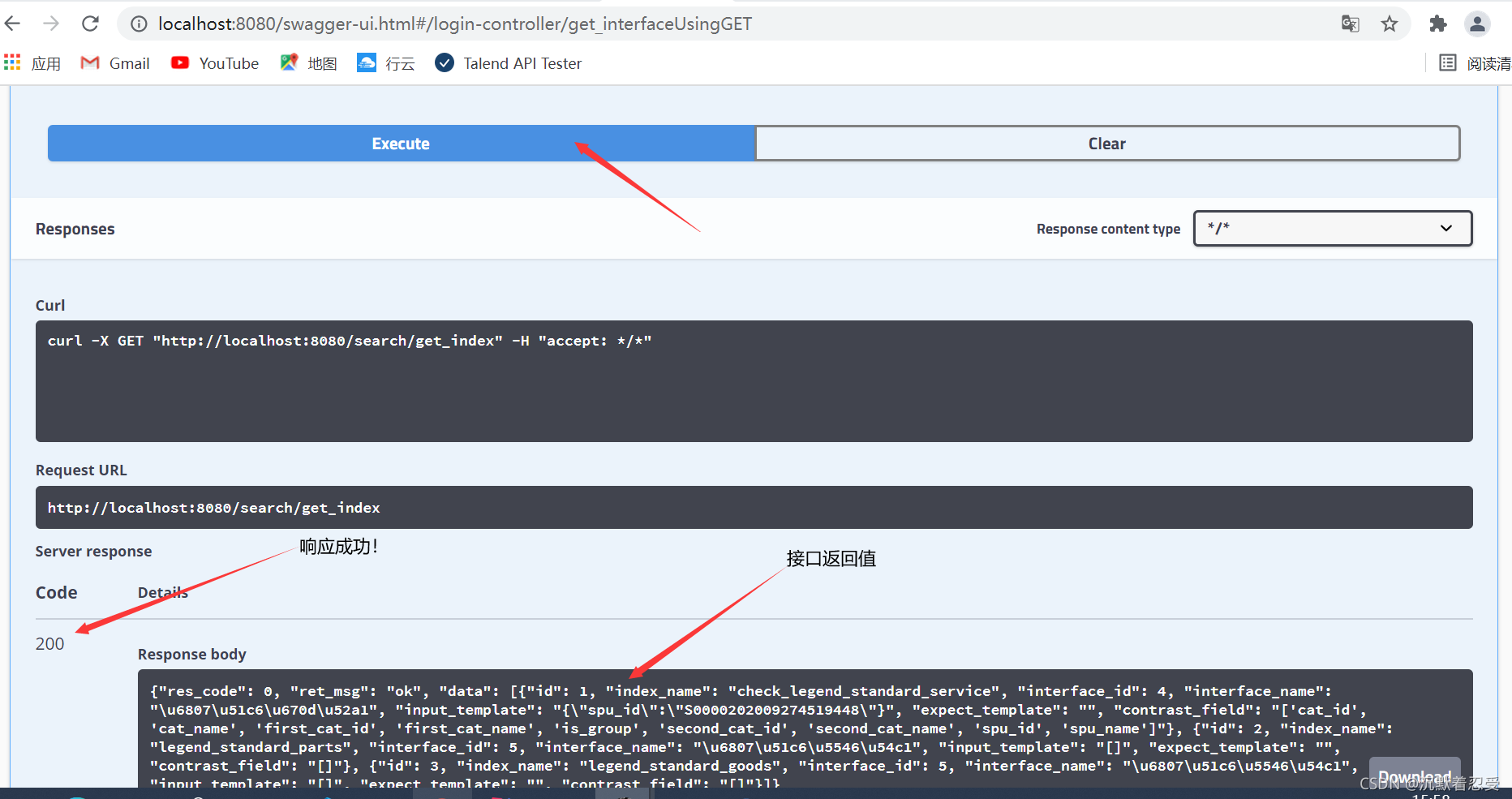The height and width of the screenshot is (799, 1512).
Task: Open the 行云 bookmark
Action: pos(386,63)
